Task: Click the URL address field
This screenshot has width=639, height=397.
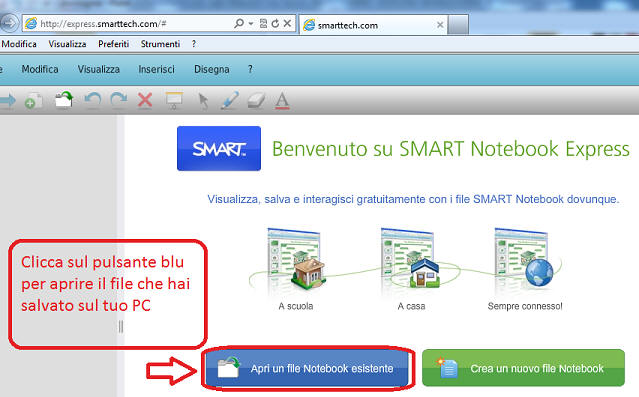Action: tap(134, 24)
